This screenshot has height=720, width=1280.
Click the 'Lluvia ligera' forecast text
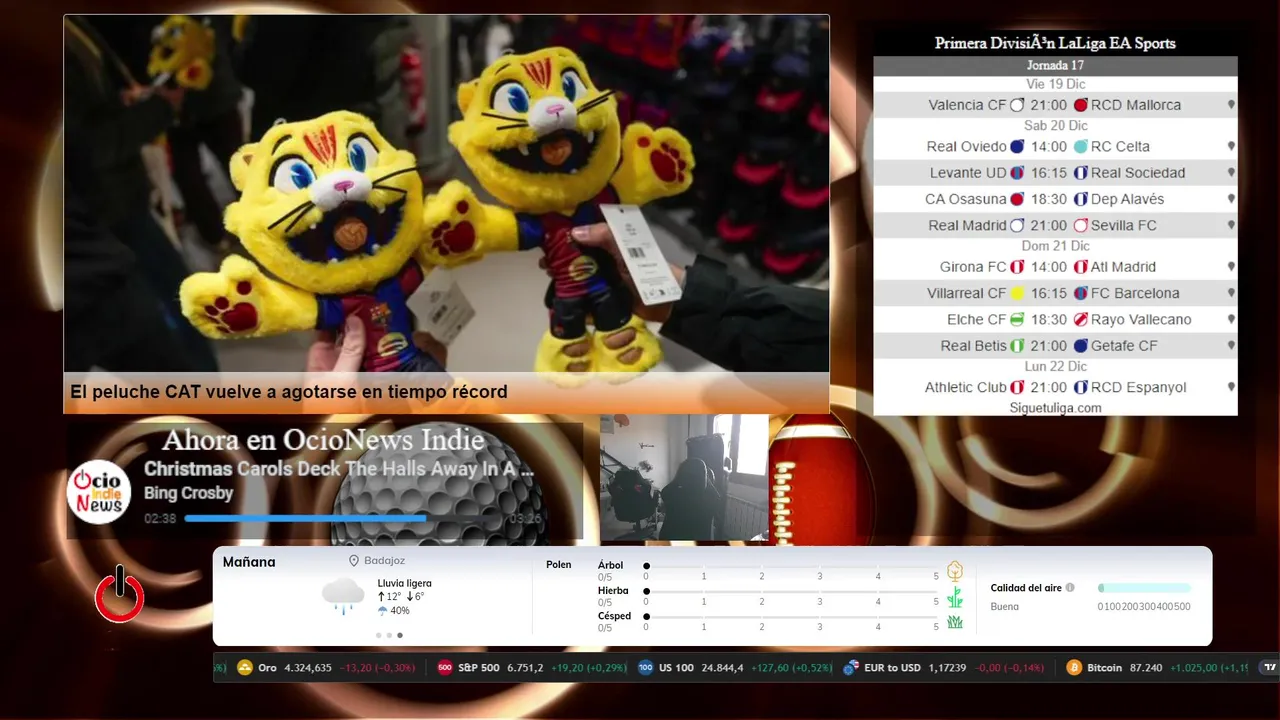click(x=404, y=583)
